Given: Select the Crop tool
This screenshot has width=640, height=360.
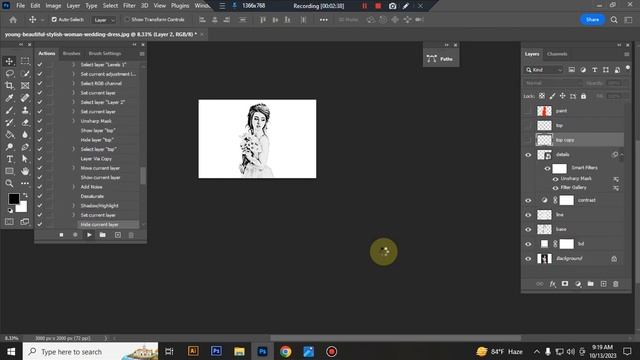Looking at the screenshot, I should coord(9,86).
